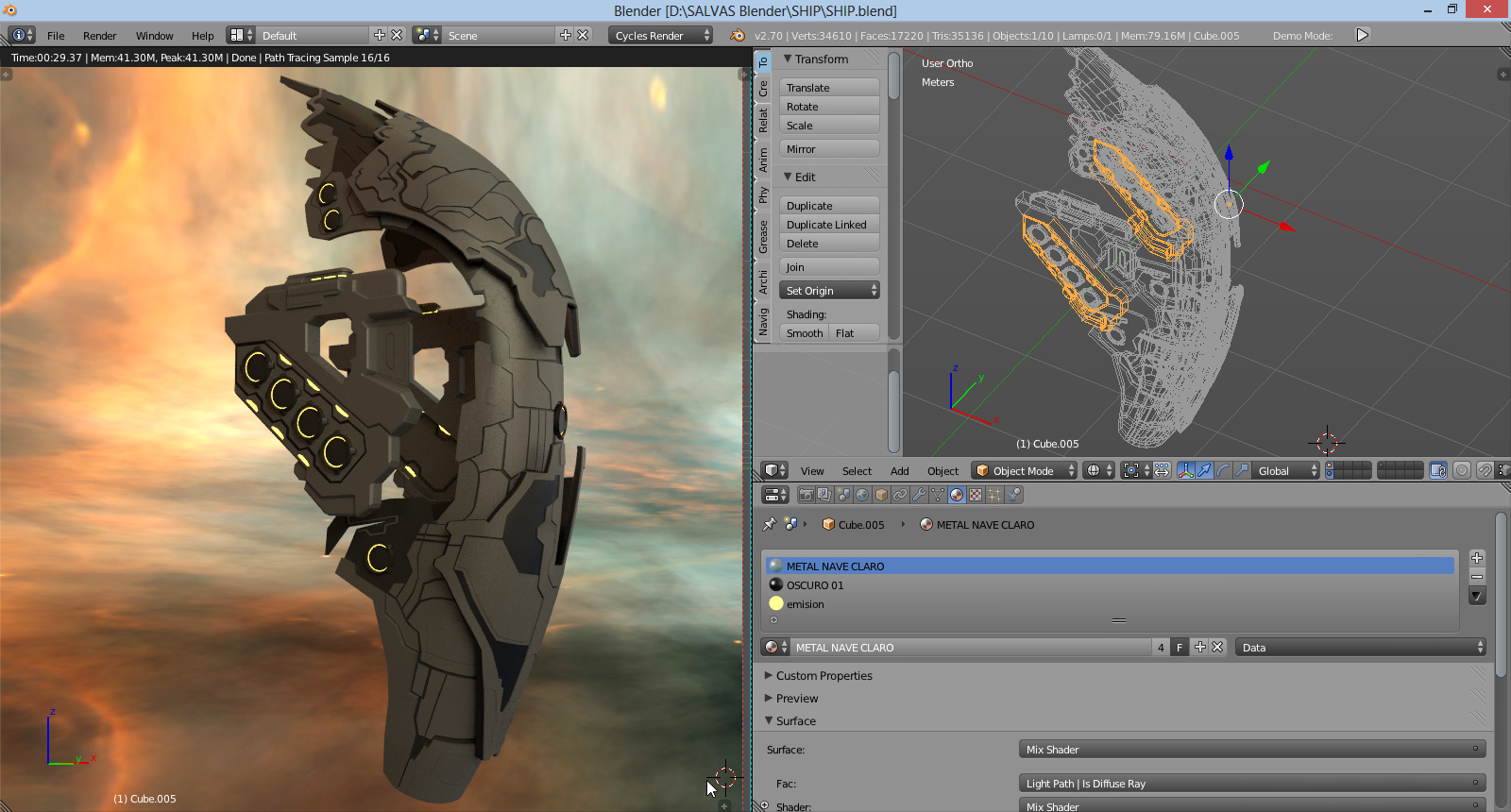
Task: Open the Modifiers wrench tab
Action: click(919, 495)
